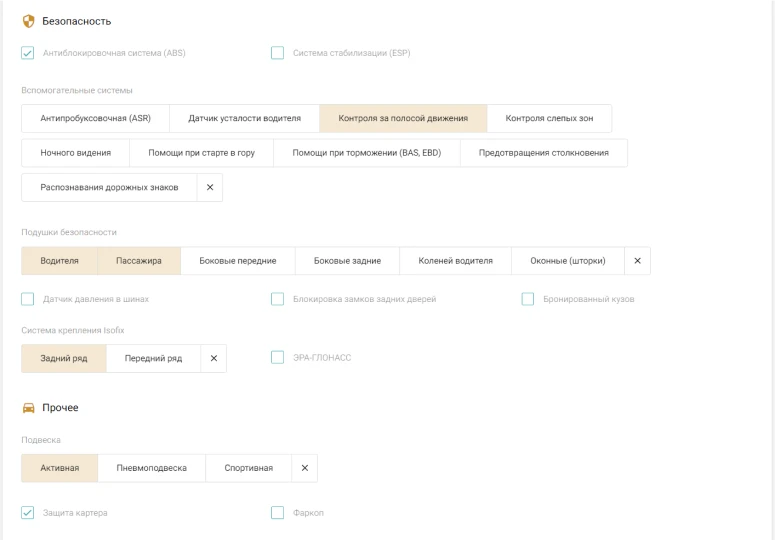
Task: Check Бронированный кузов option
Action: point(528,299)
